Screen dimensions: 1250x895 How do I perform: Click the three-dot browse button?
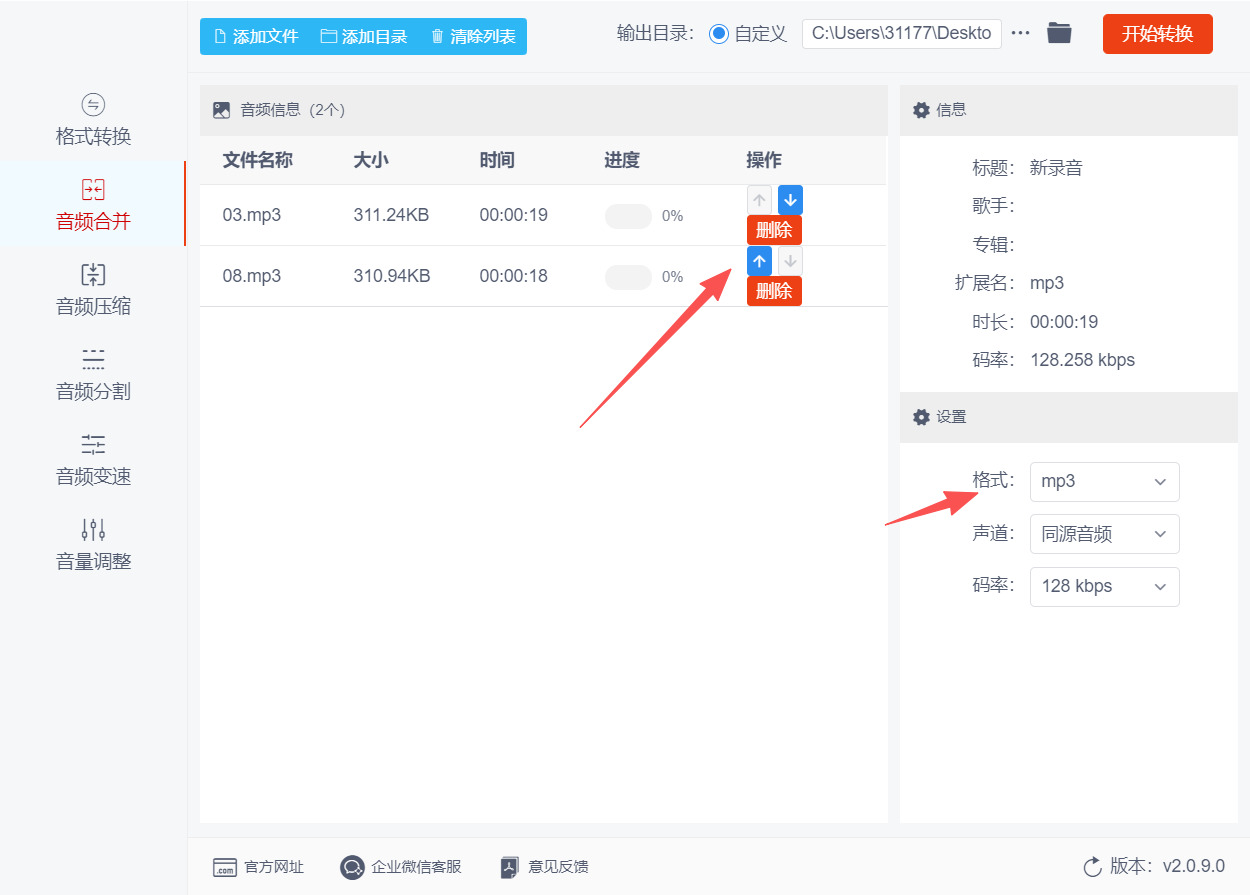[x=1020, y=33]
